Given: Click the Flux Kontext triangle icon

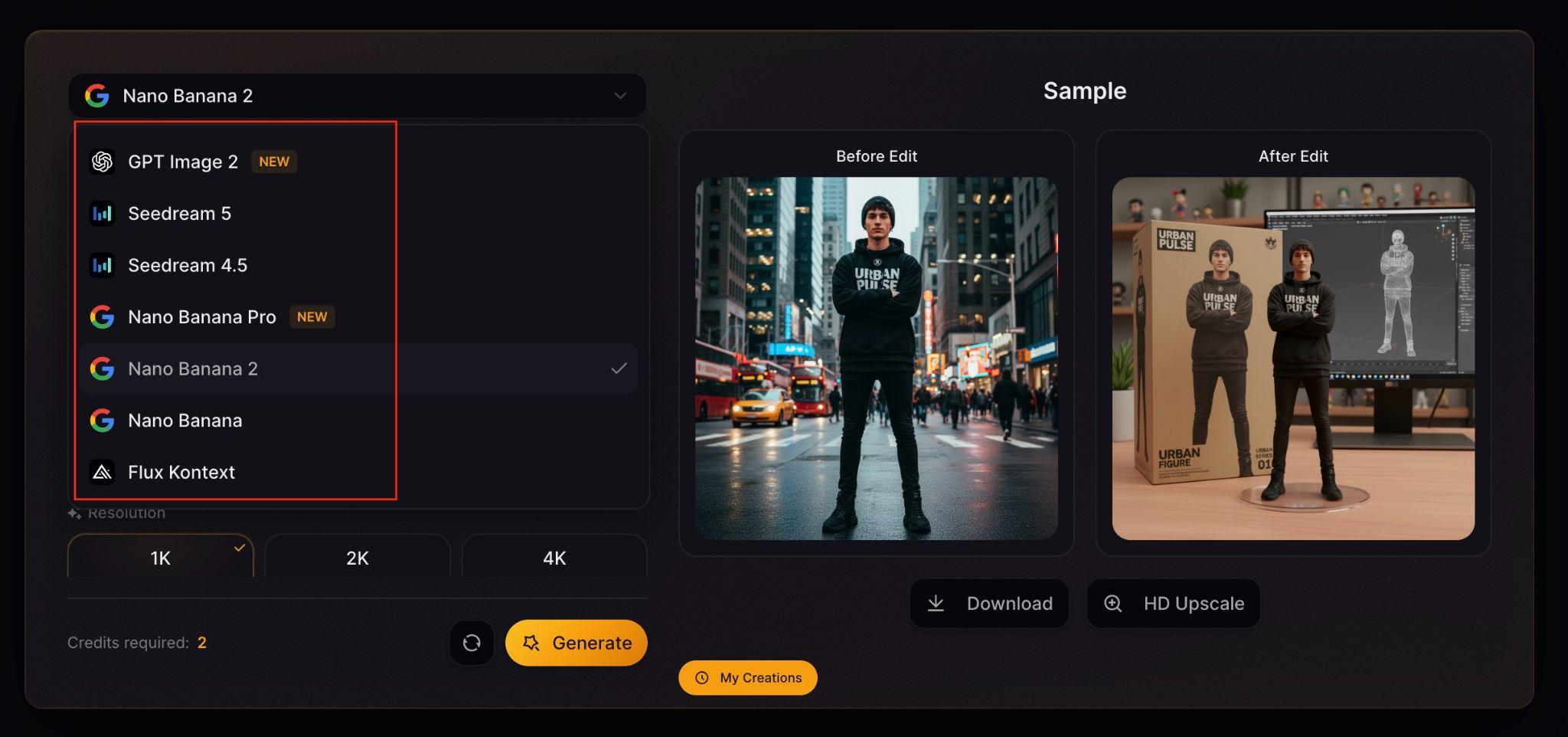Looking at the screenshot, I should 102,472.
